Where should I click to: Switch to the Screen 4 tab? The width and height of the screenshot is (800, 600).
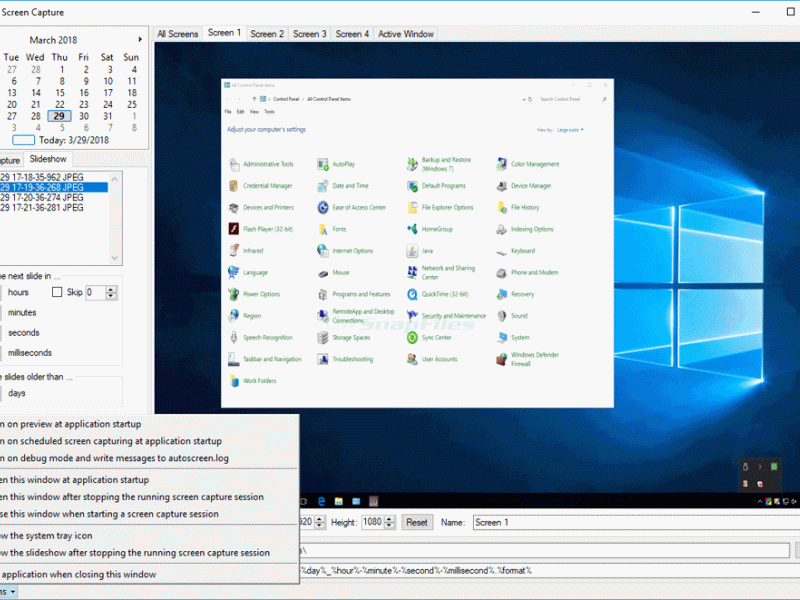coord(352,34)
